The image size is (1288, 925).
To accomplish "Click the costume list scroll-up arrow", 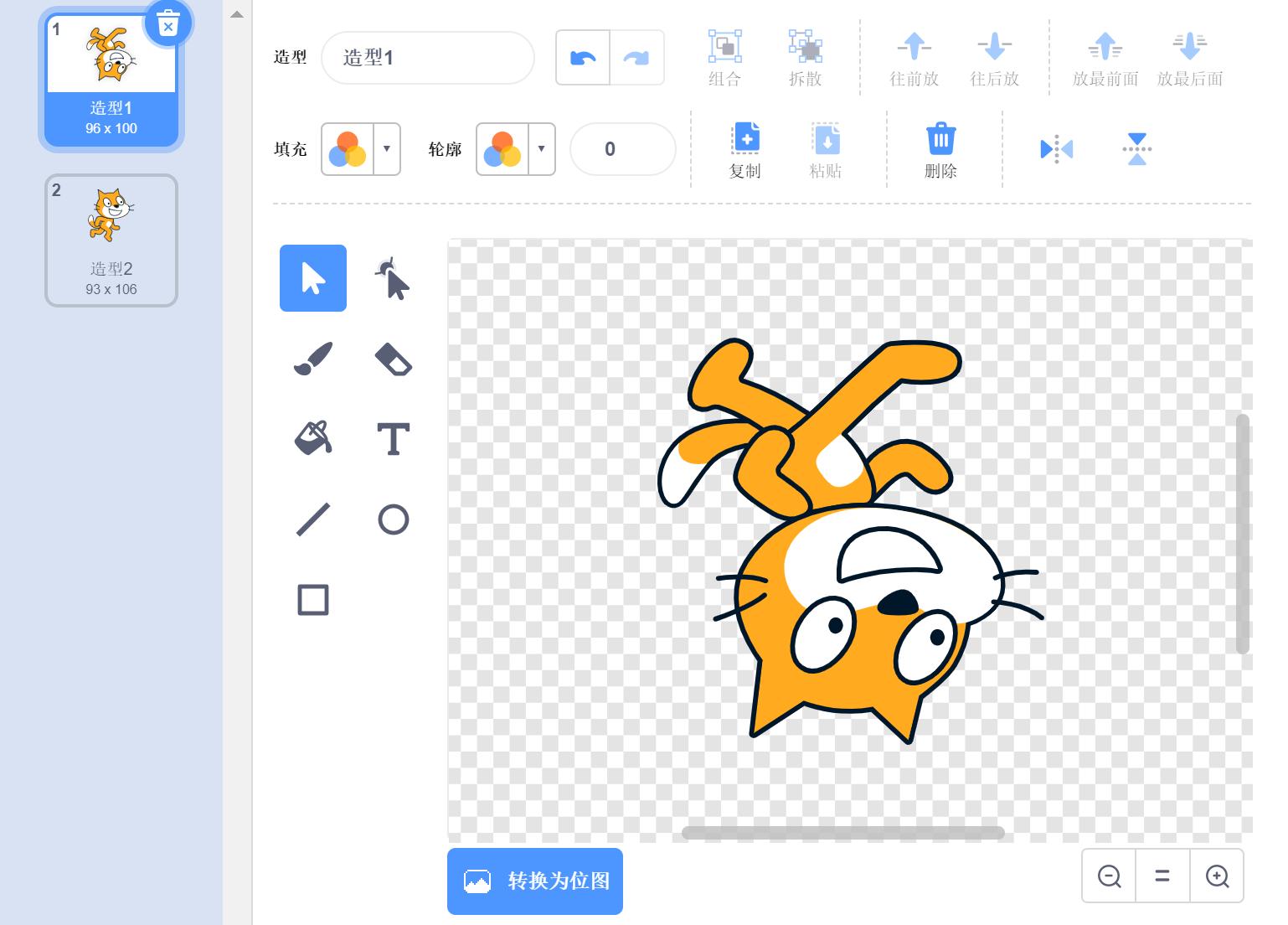I will (237, 14).
